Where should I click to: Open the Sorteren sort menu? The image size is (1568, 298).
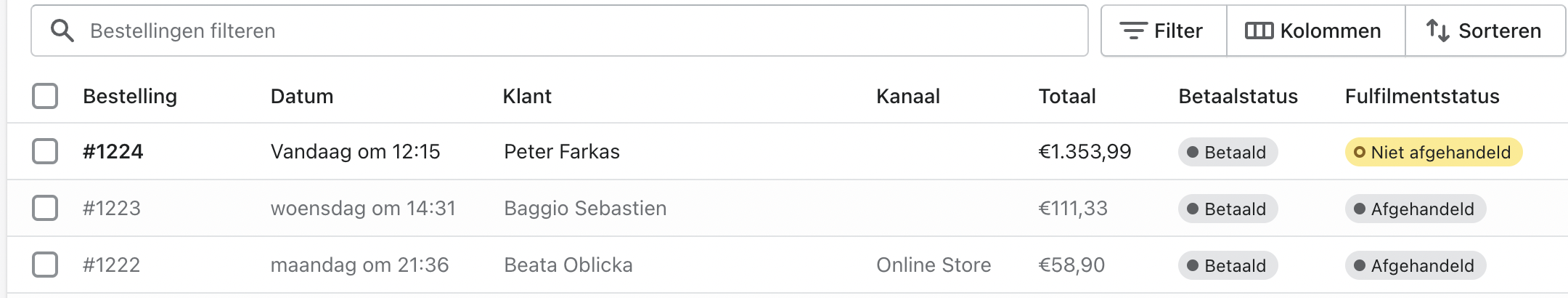(1485, 31)
